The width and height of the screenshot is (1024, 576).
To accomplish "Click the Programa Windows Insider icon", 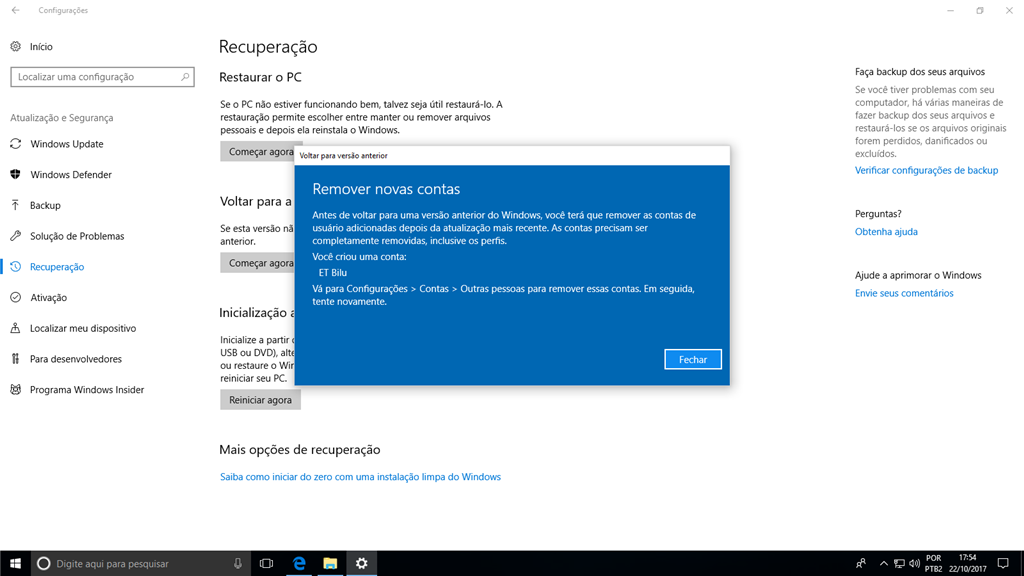I will [16, 389].
